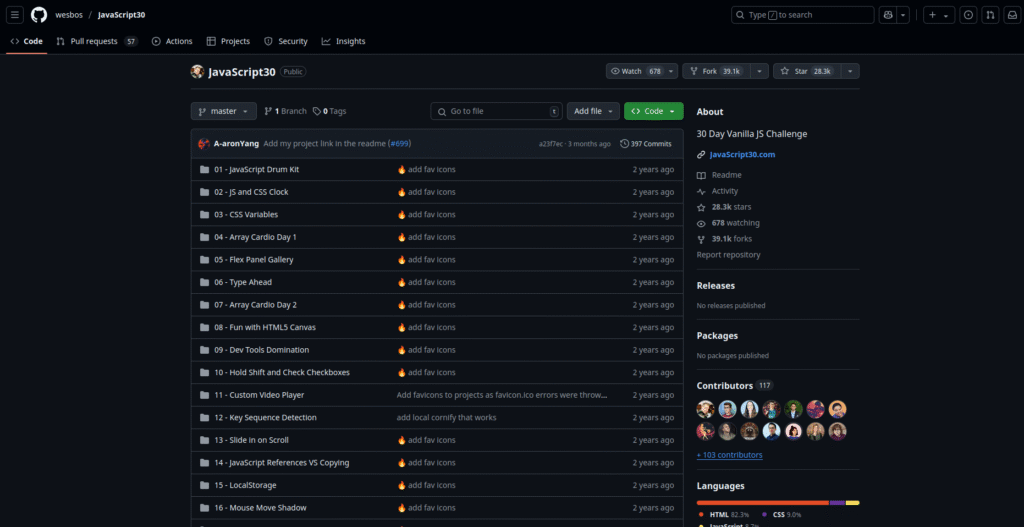The height and width of the screenshot is (527, 1024).
Task: Click commit hash a23f7ec
Action: (x=552, y=144)
